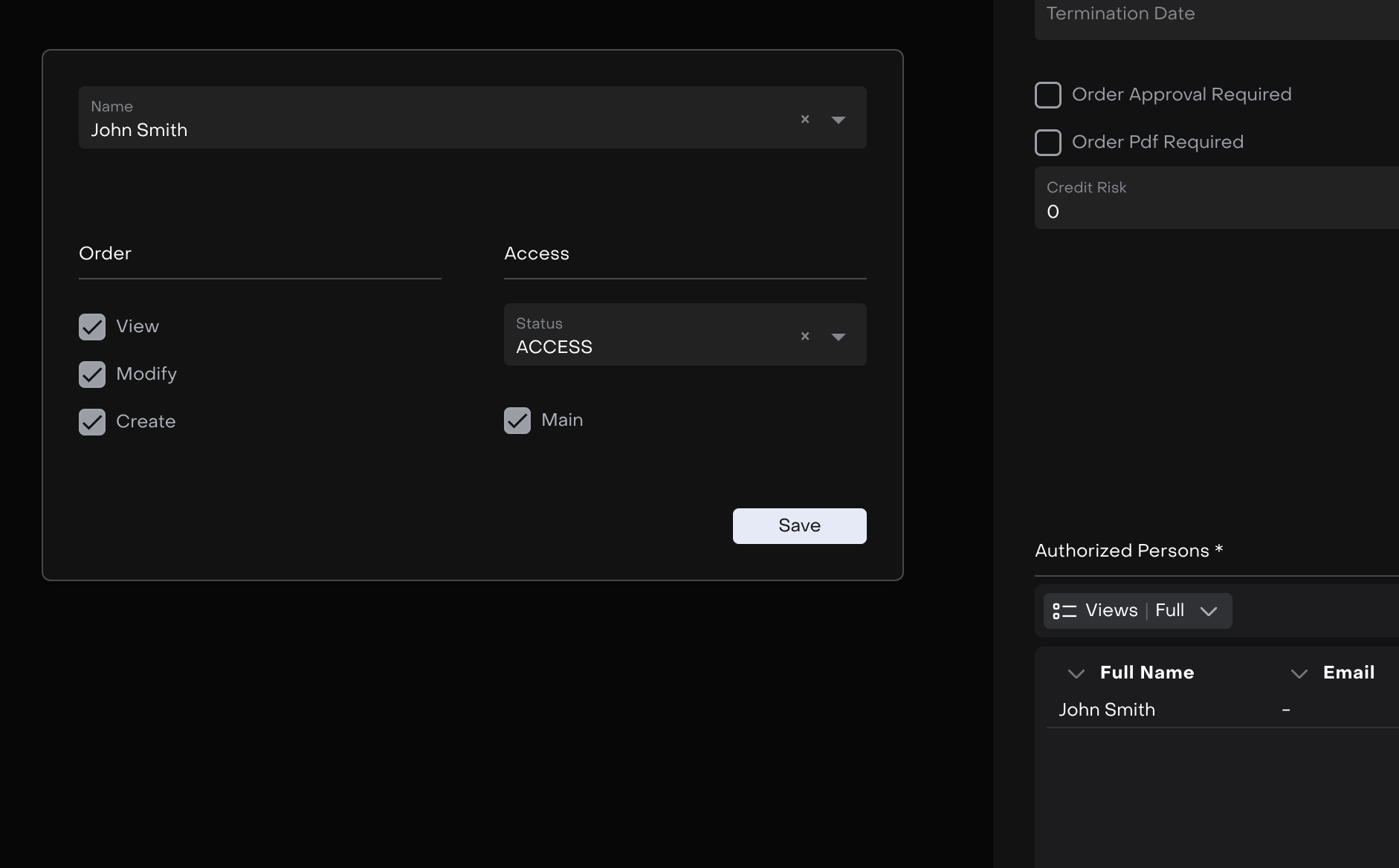
Task: Enable Order Pdf Required checkbox
Action: (x=1048, y=143)
